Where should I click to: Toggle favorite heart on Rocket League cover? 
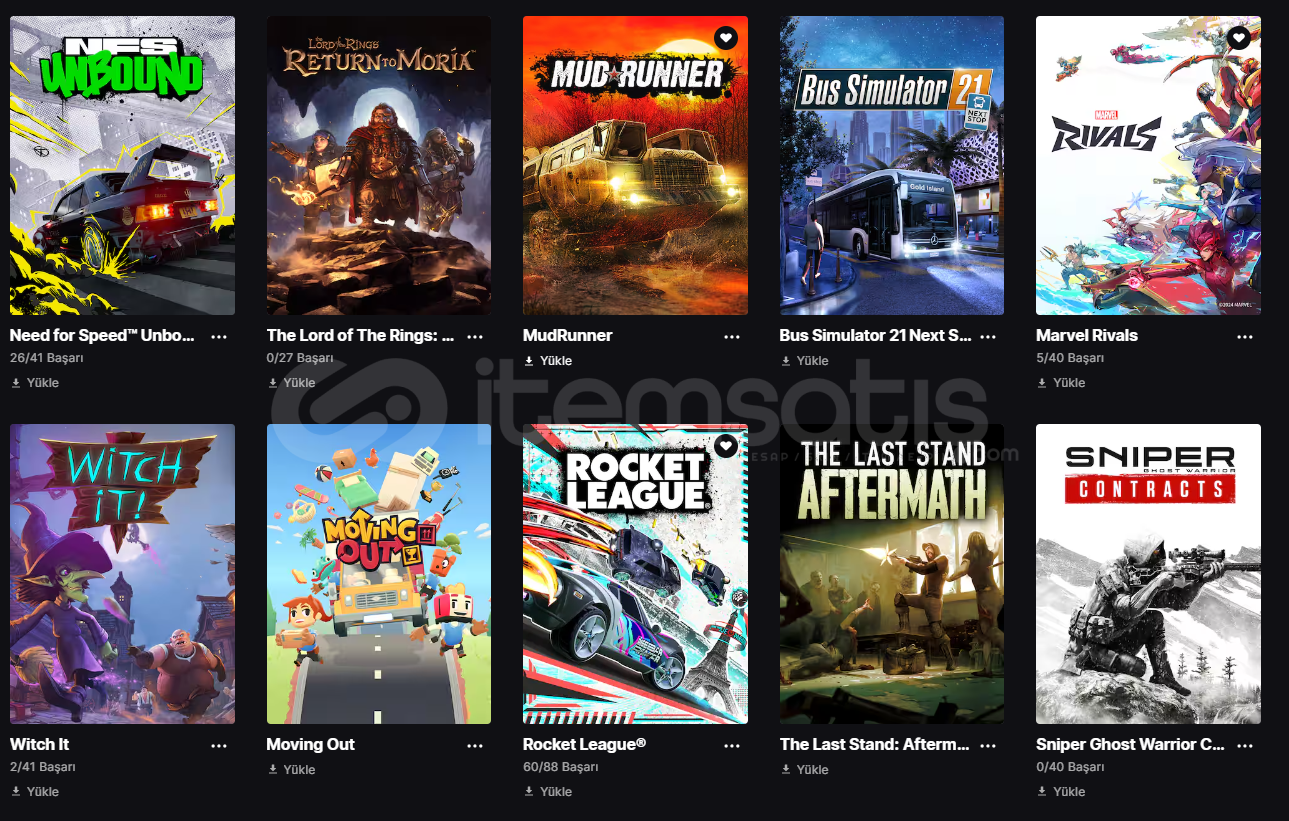(726, 446)
